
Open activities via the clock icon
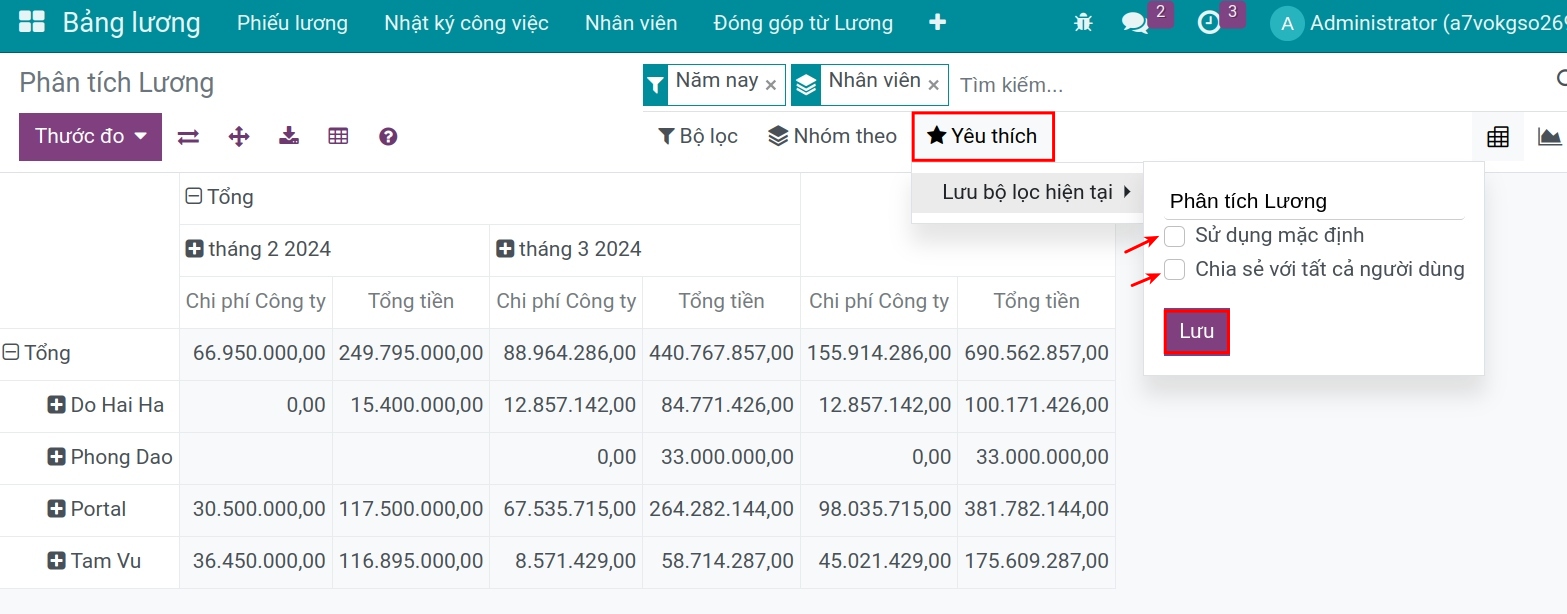tap(1207, 20)
